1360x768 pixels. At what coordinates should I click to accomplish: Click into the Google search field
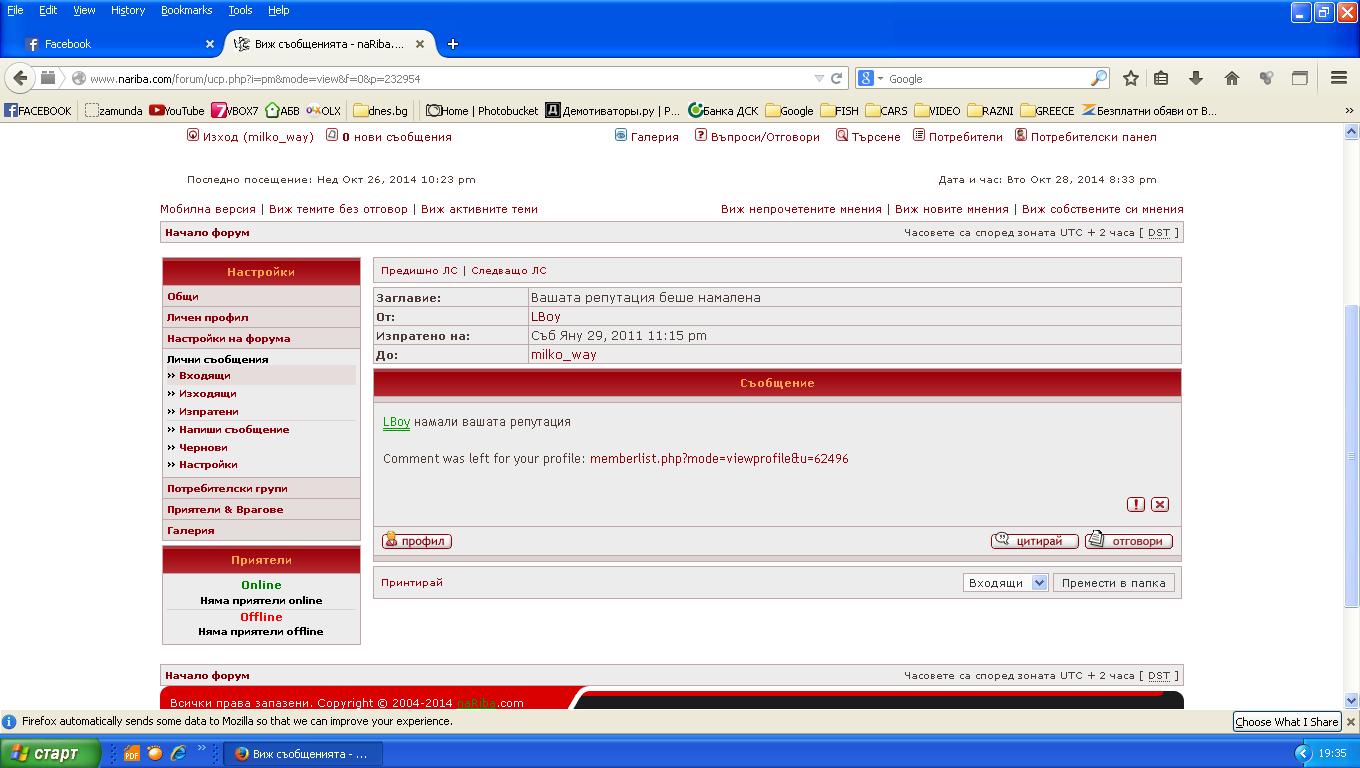tap(985, 78)
